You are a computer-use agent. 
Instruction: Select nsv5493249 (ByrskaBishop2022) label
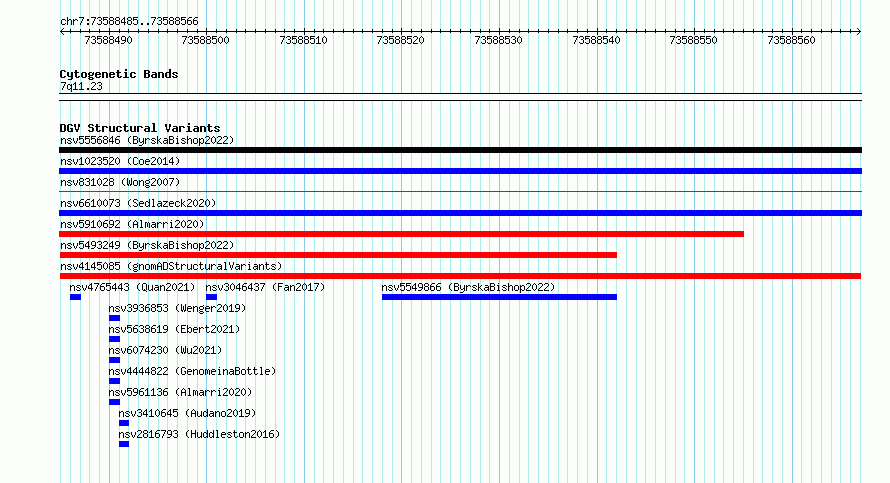coord(147,245)
